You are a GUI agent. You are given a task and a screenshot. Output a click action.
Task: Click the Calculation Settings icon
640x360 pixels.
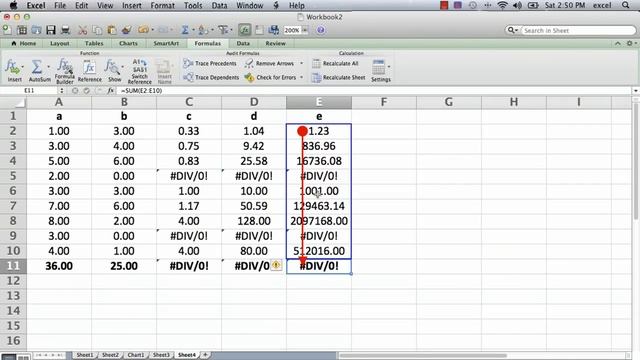379,67
